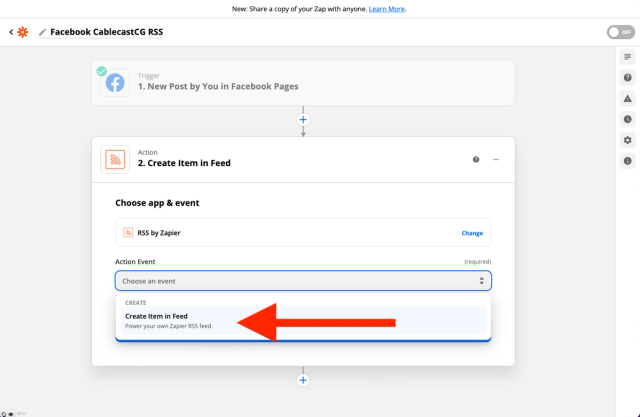640x417 pixels.
Task: Open the history clock sidebar icon
Action: [627, 119]
